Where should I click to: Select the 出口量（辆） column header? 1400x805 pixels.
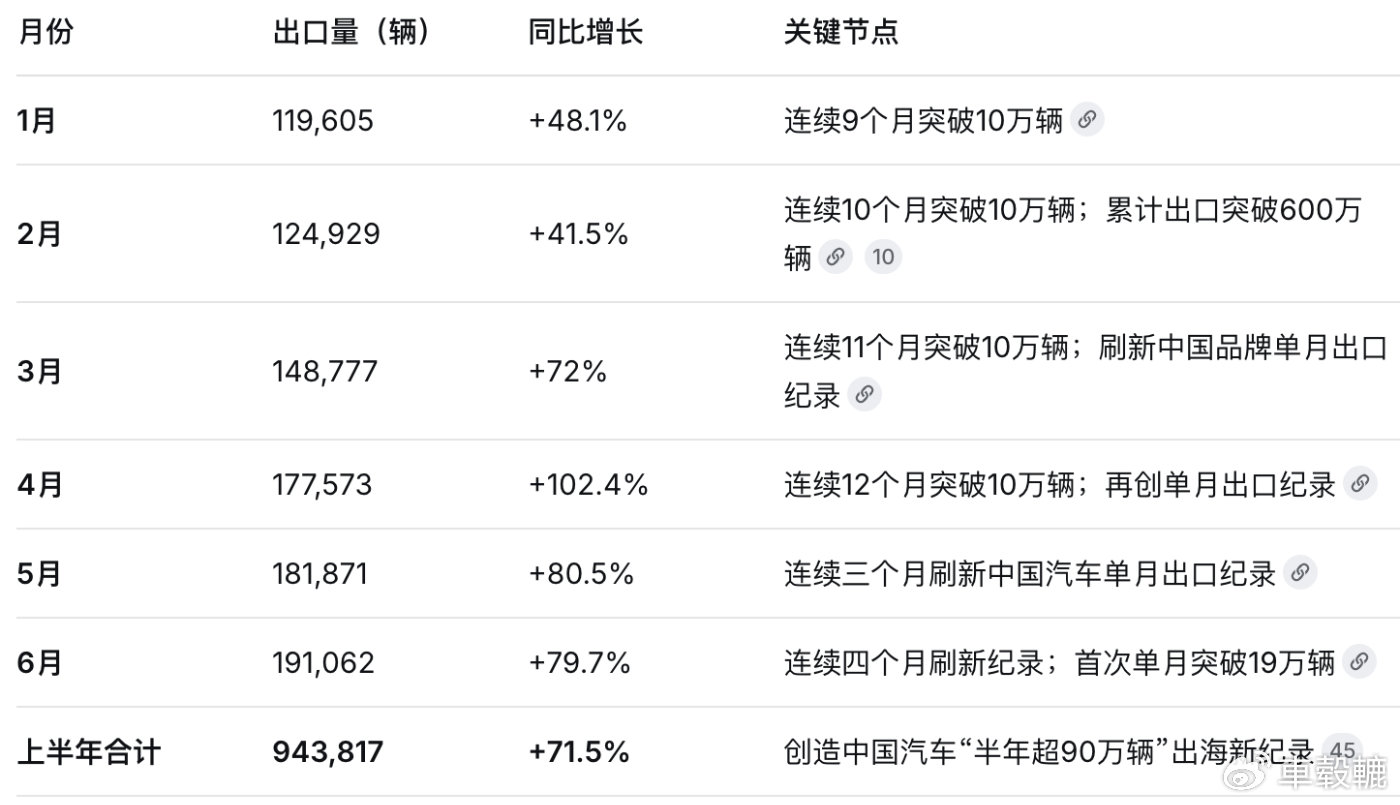click(351, 31)
